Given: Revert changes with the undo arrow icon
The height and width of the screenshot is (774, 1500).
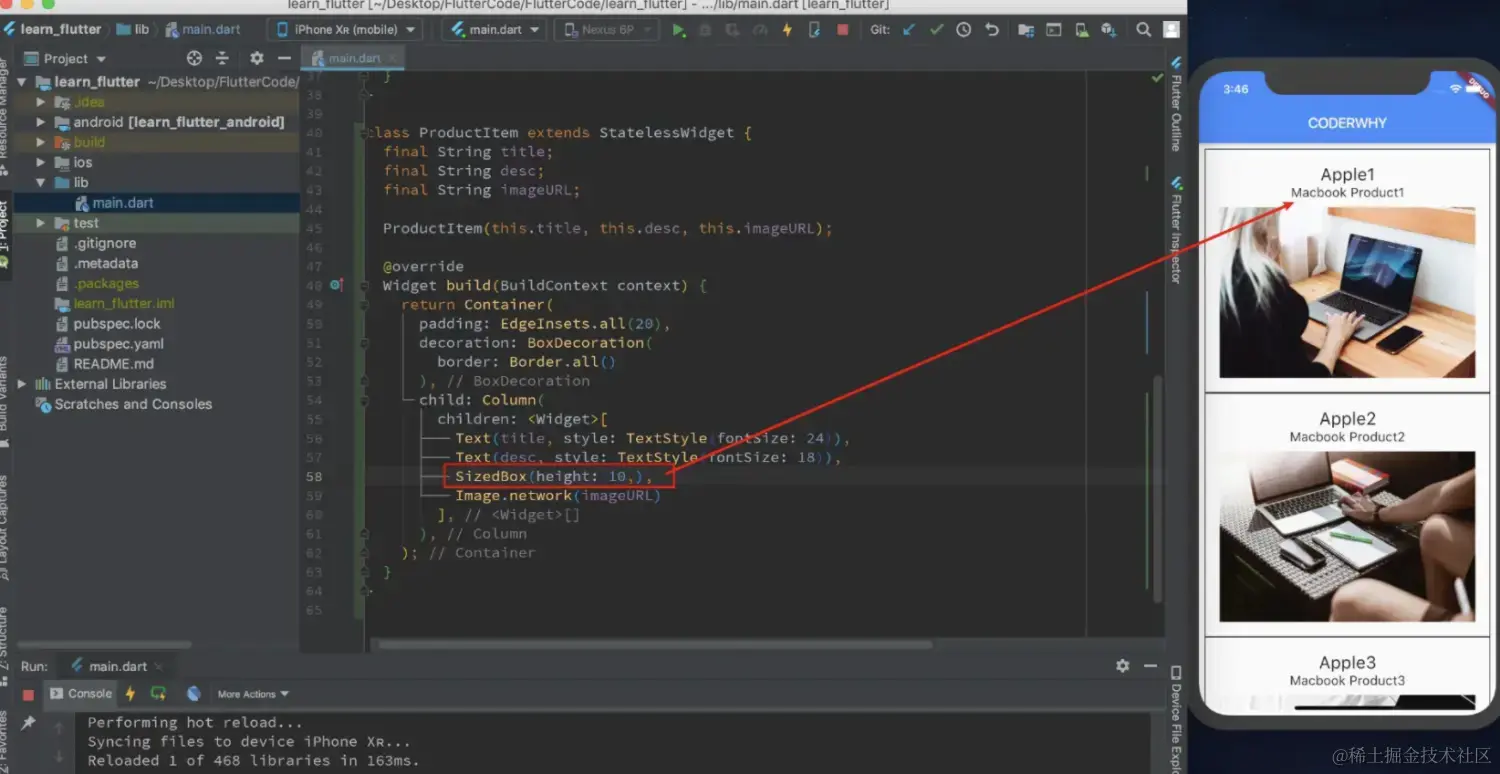Looking at the screenshot, I should click(x=991, y=30).
